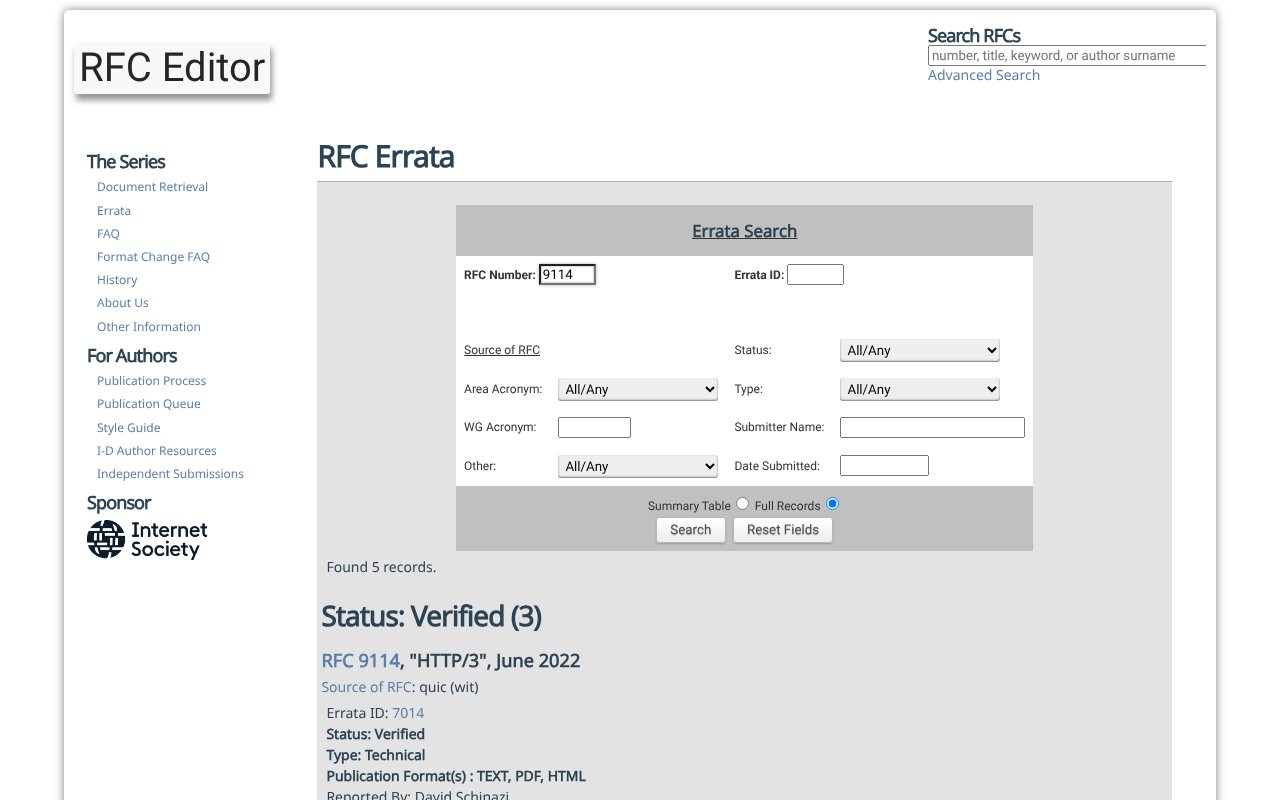Click the Source of RFC form link
The width and height of the screenshot is (1280, 800).
501,350
